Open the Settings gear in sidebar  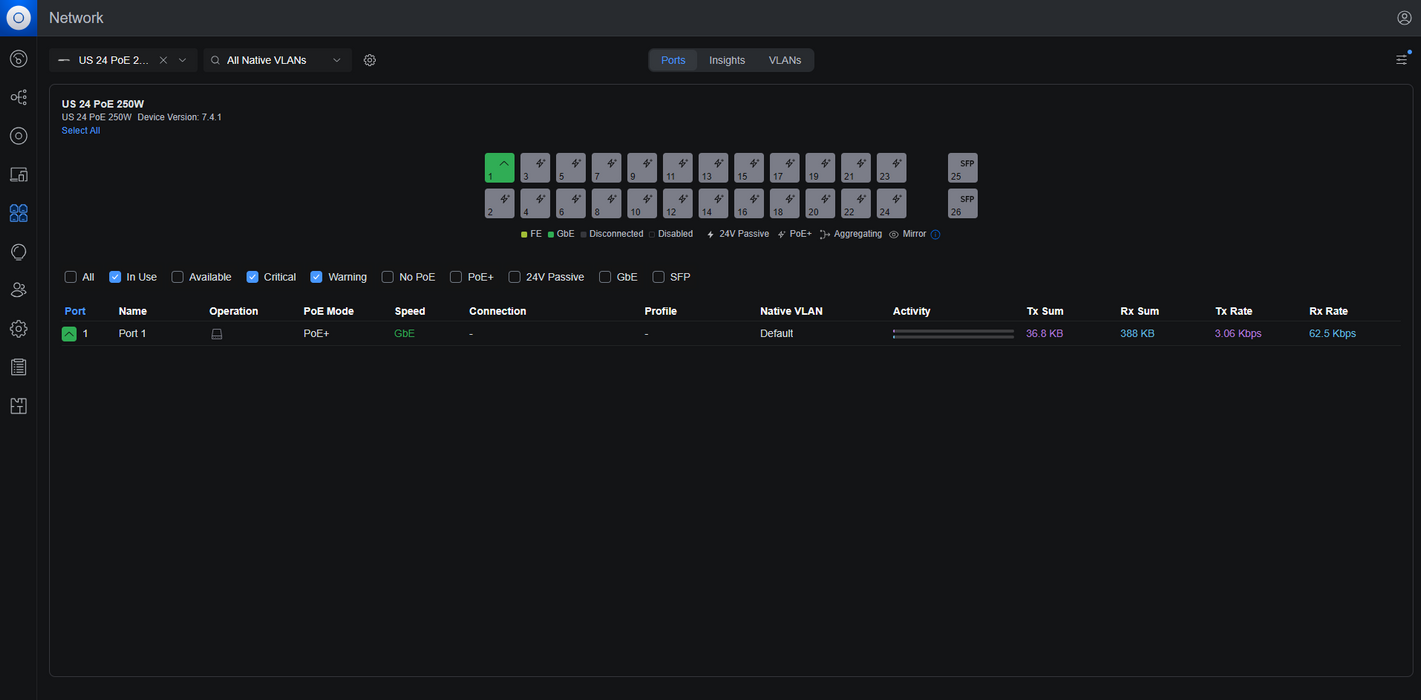pyautogui.click(x=18, y=328)
